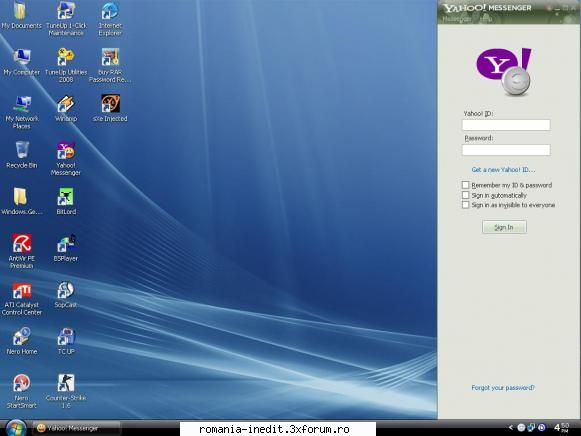Show hidden system tray icons arrow

click(511, 428)
